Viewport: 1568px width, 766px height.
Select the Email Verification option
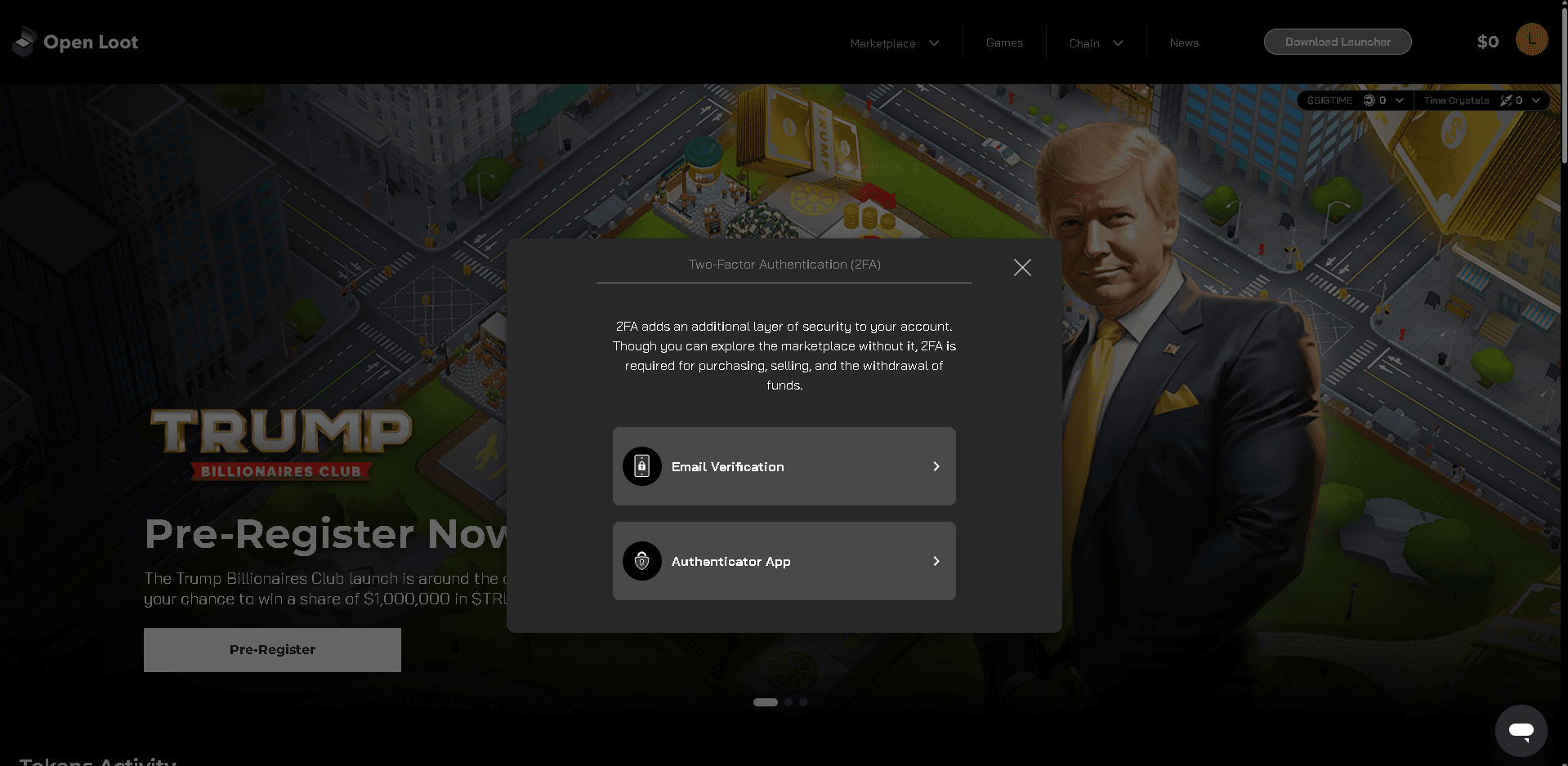tap(784, 466)
